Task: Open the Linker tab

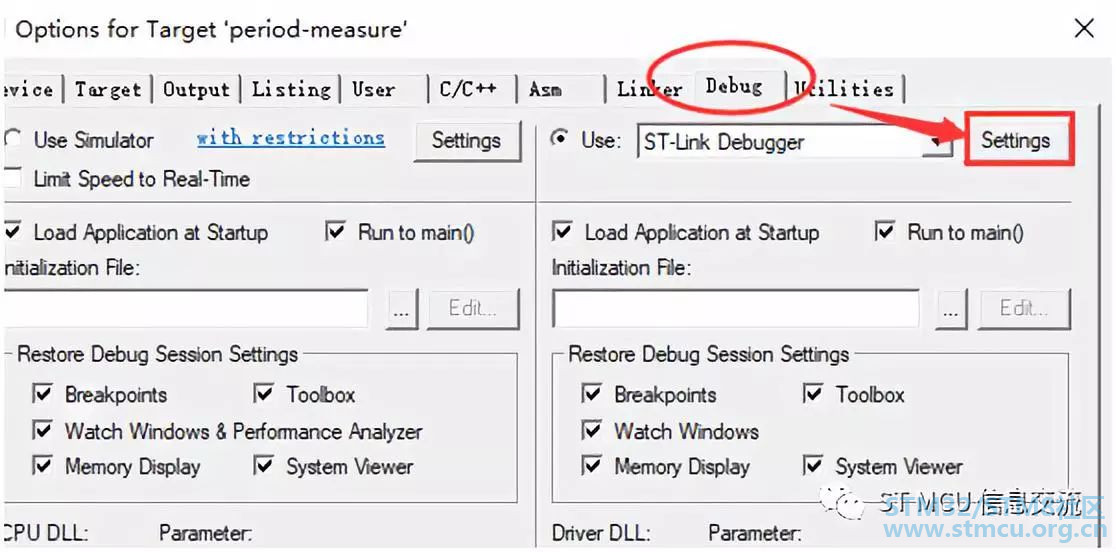Action: pos(648,90)
